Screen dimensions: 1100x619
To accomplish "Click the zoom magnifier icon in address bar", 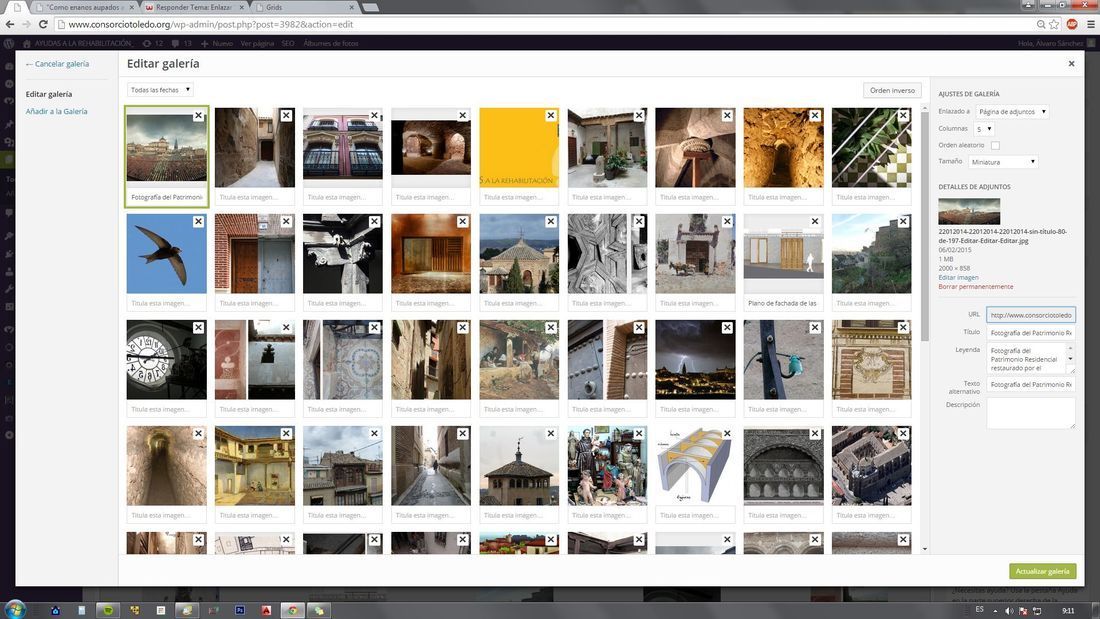I will point(1041,25).
